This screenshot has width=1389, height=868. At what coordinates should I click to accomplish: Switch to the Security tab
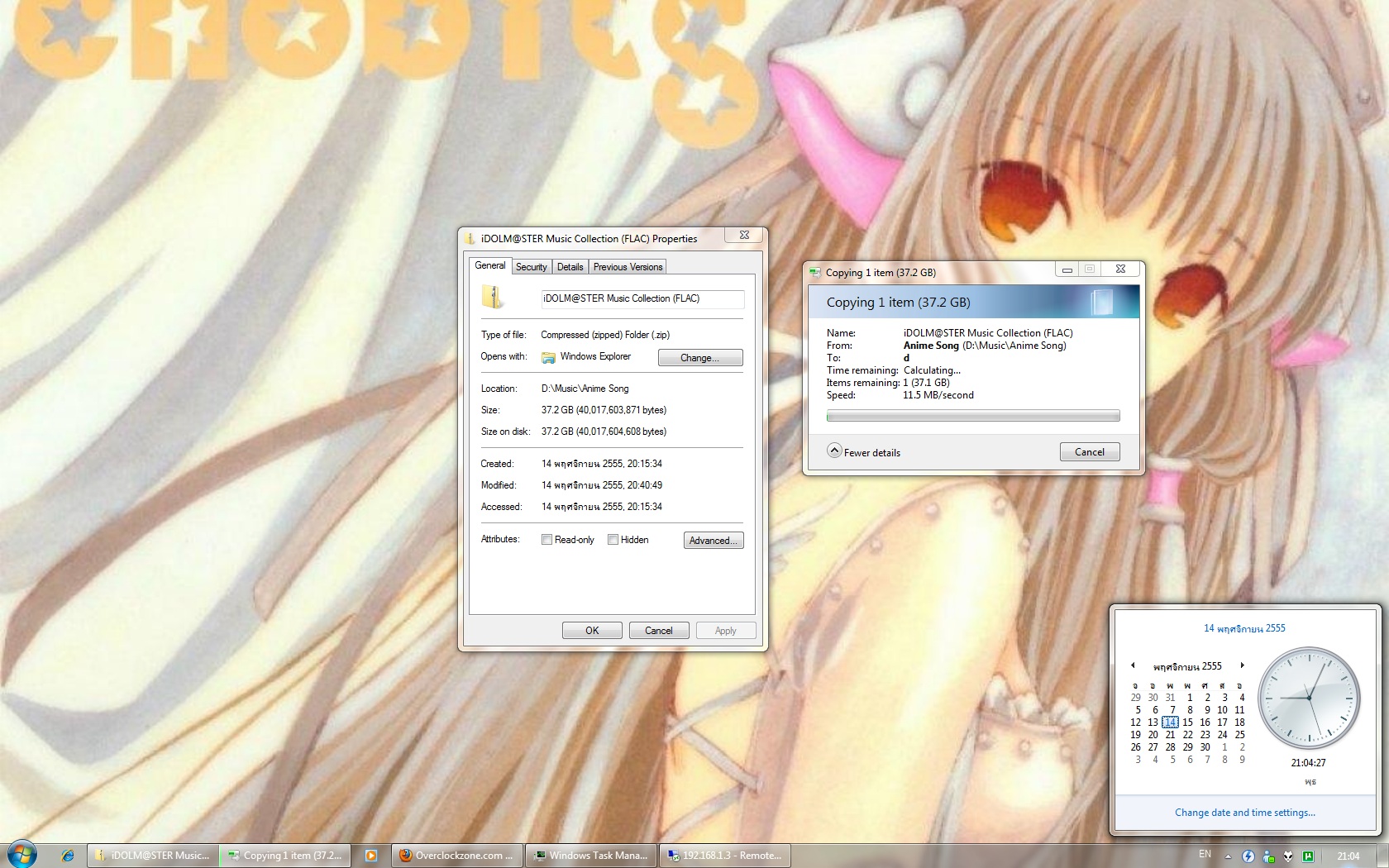click(x=531, y=267)
